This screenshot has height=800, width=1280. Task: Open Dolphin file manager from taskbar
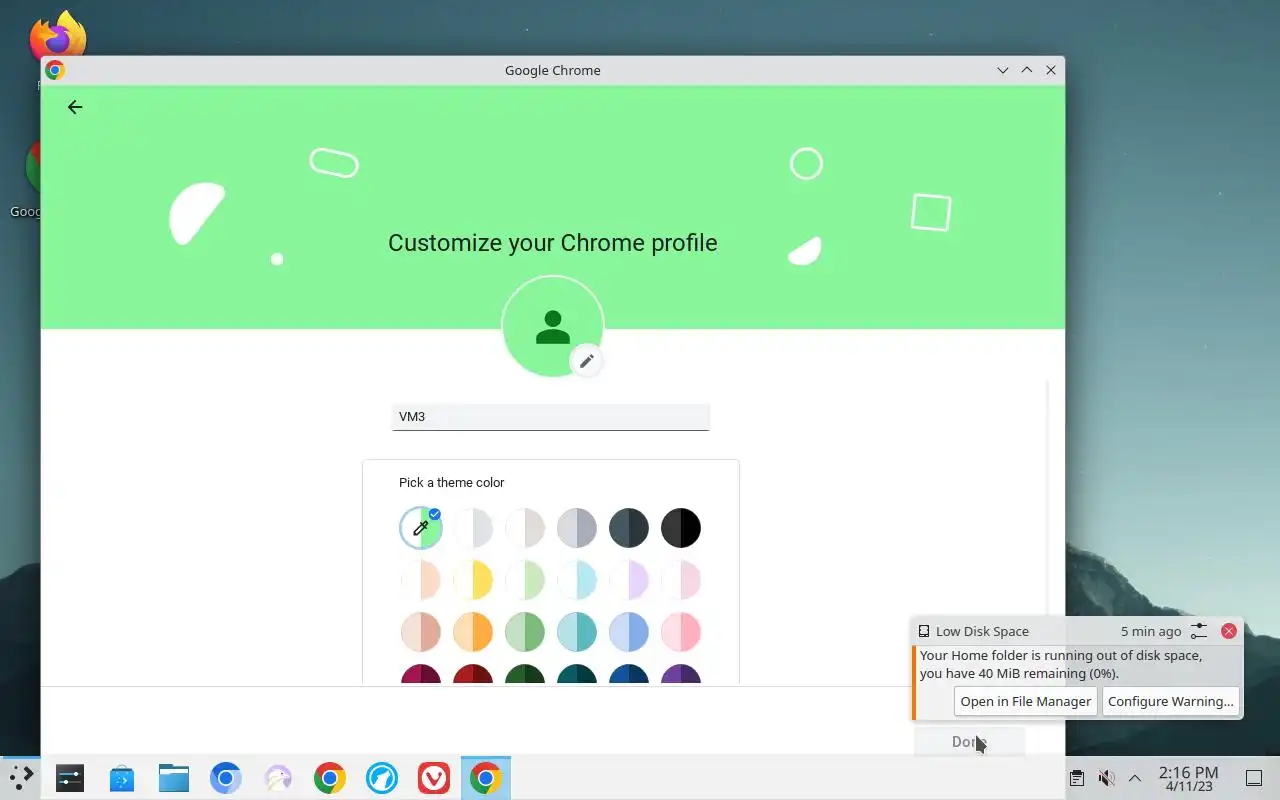coord(174,778)
